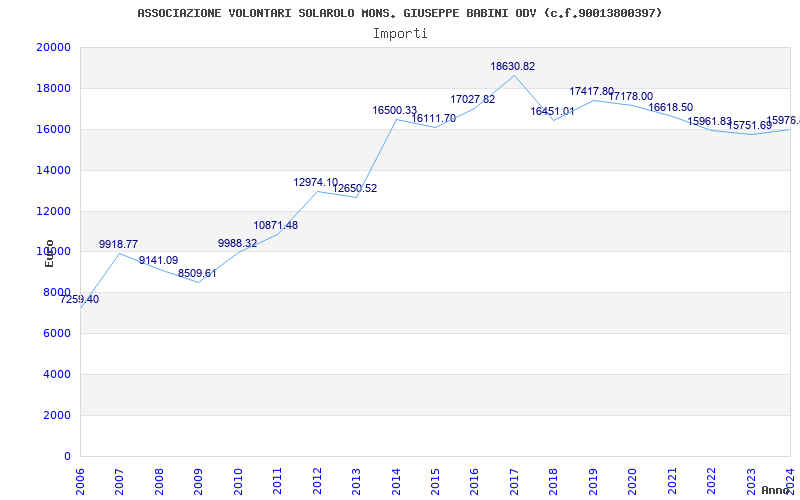Click the x-axis year 2020

tap(633, 481)
